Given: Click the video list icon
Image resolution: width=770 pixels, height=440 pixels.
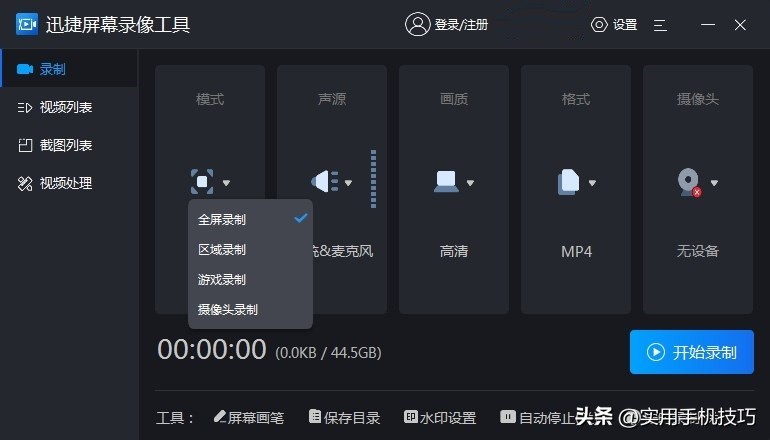Looking at the screenshot, I should (x=25, y=107).
